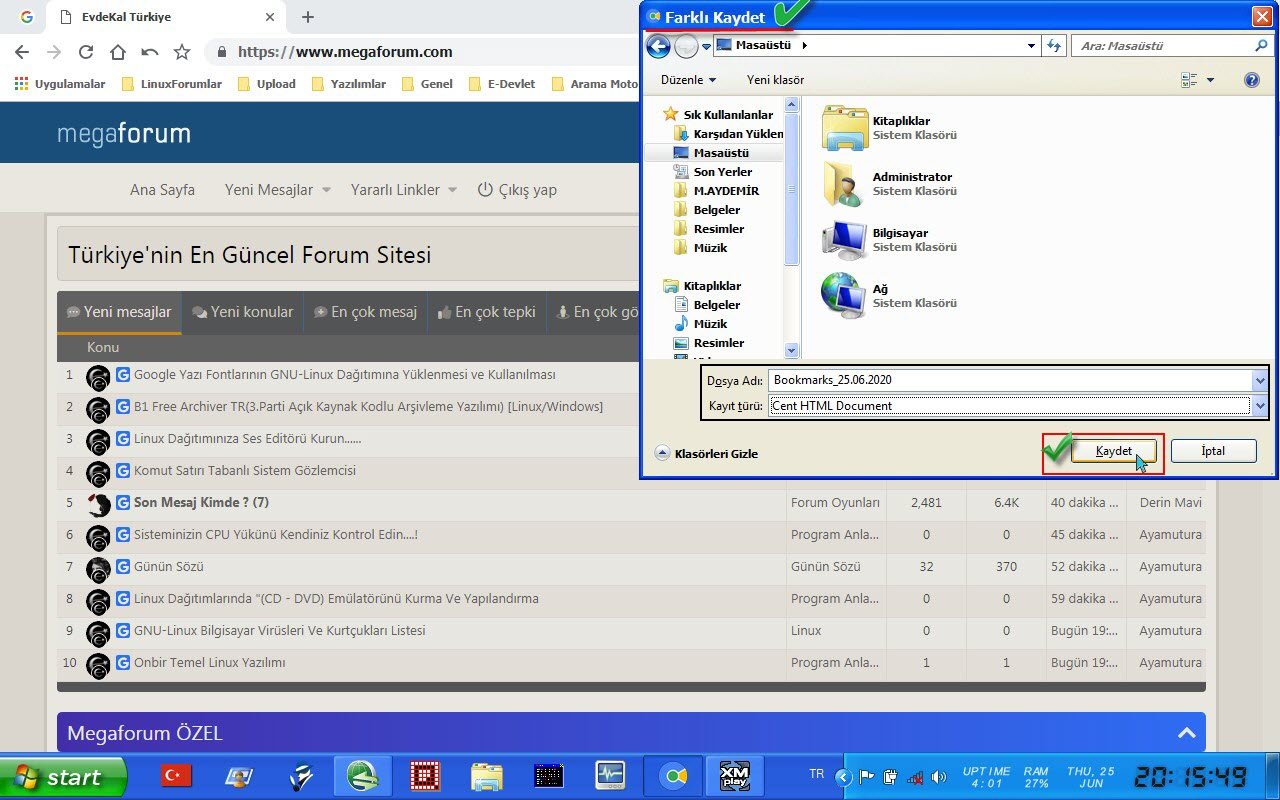Select Masaüstü in the navigation pane

(720, 153)
